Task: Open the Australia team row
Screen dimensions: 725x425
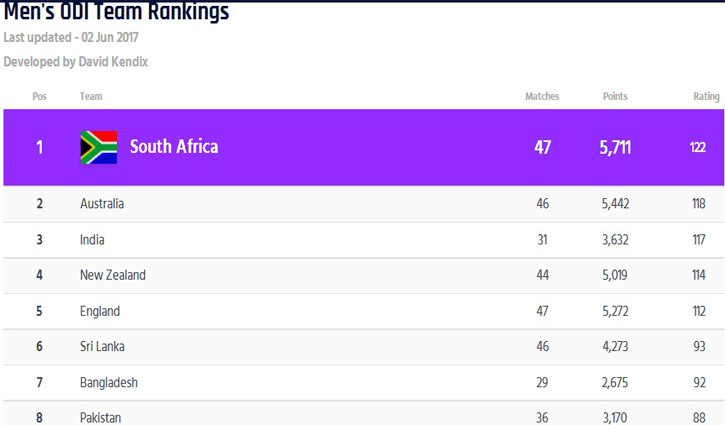Action: point(363,204)
